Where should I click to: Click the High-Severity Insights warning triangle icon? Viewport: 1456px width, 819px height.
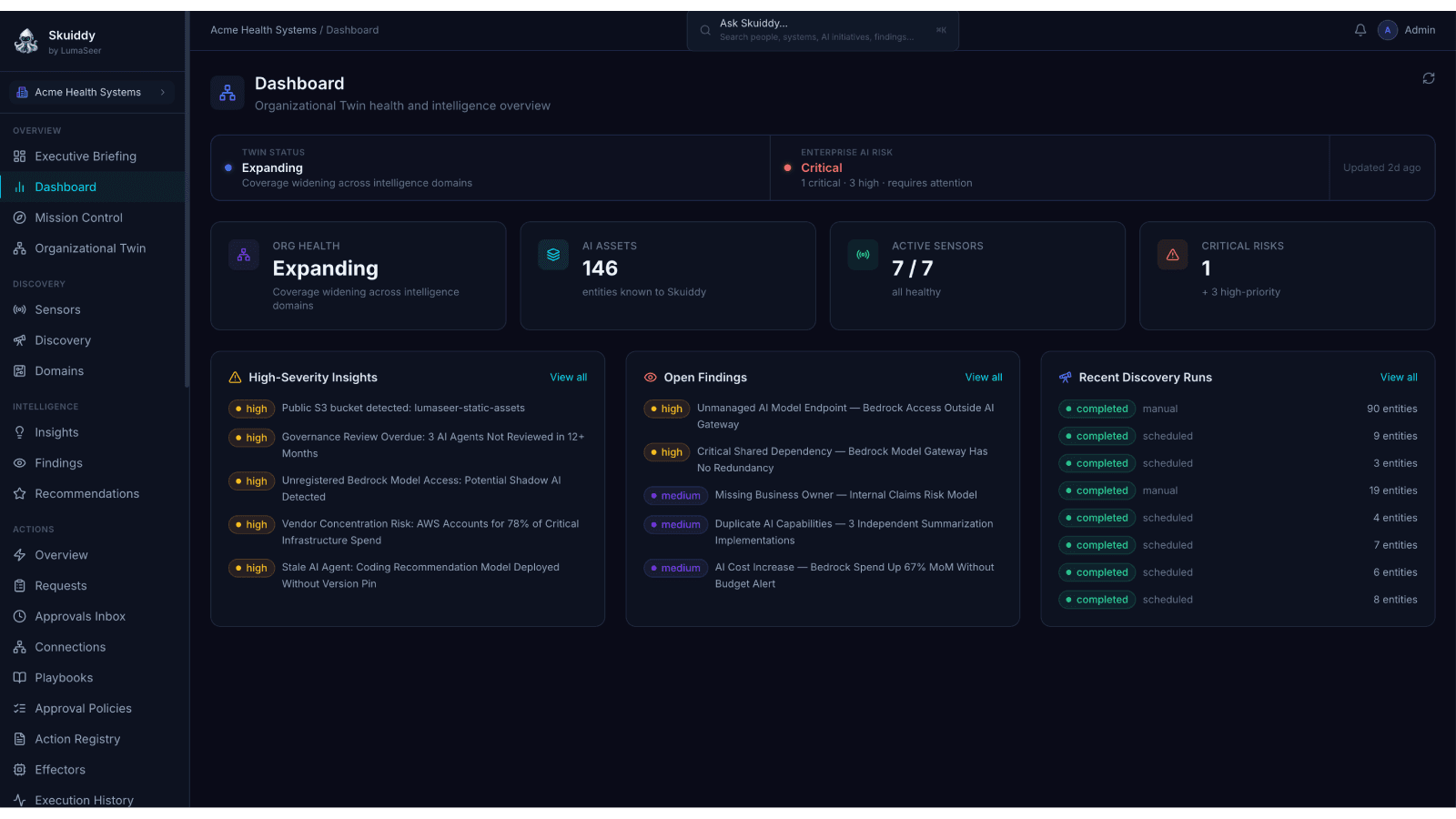pos(235,378)
